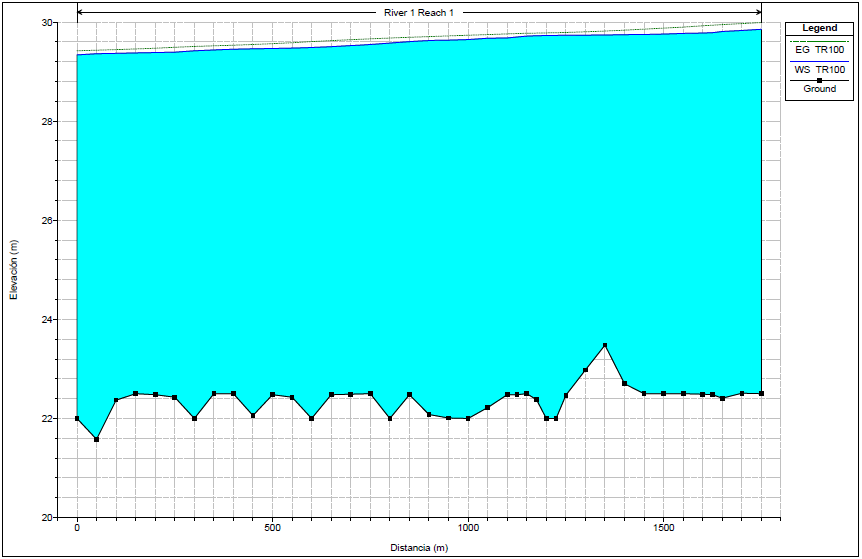Click the '0' distance axis value

coord(77,528)
